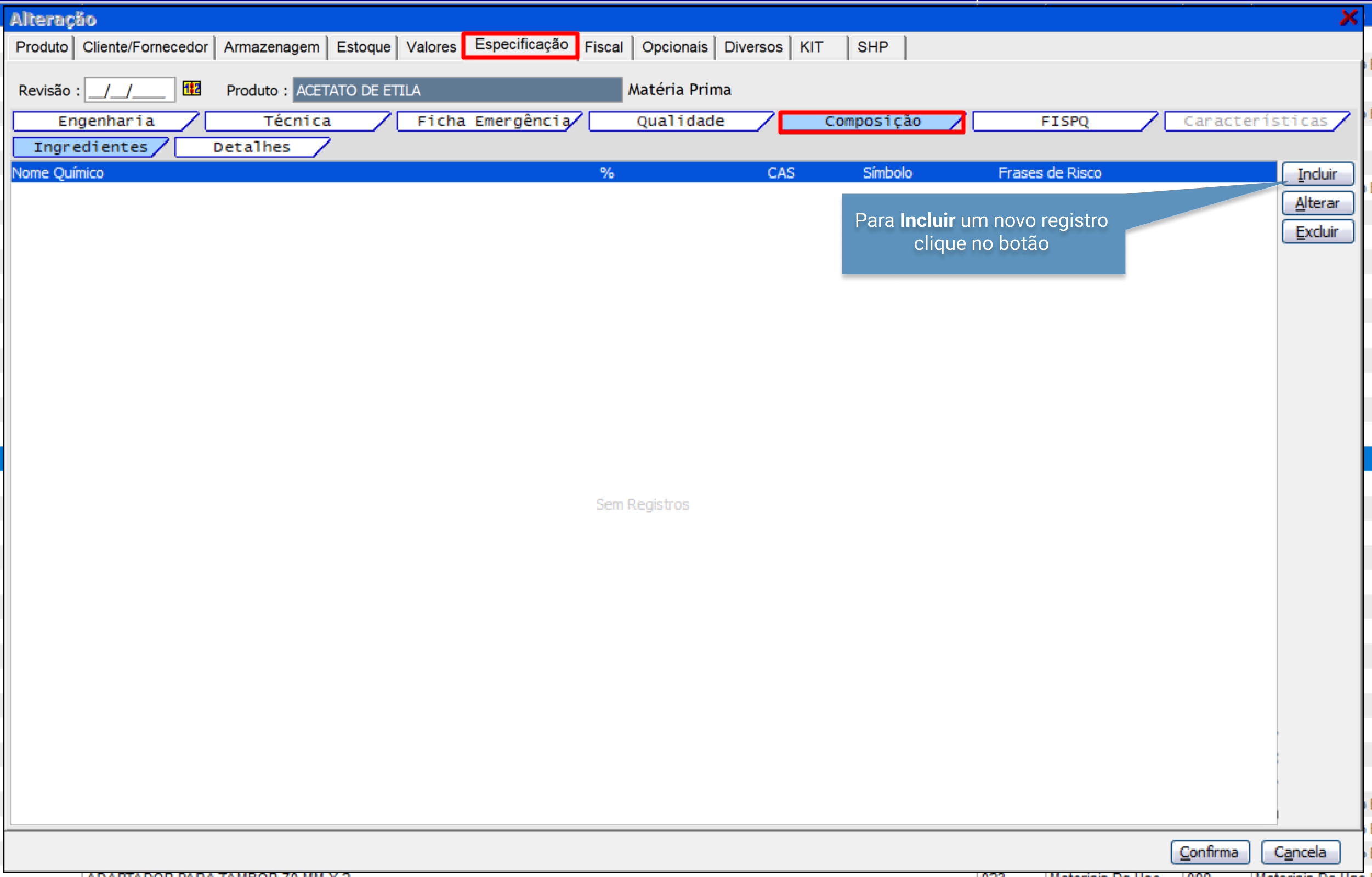Viewport: 1372px width, 877px height.
Task: Click the Incluir button
Action: pyautogui.click(x=1317, y=174)
